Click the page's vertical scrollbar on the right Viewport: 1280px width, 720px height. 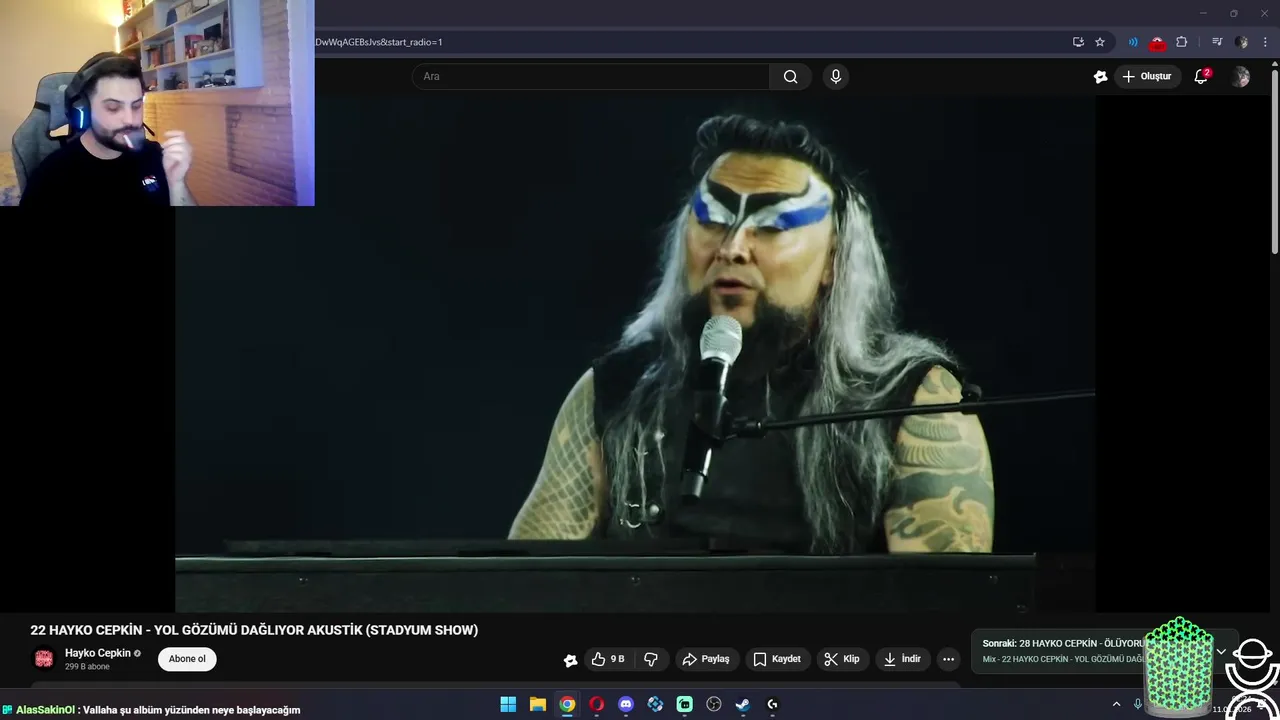[1274, 160]
